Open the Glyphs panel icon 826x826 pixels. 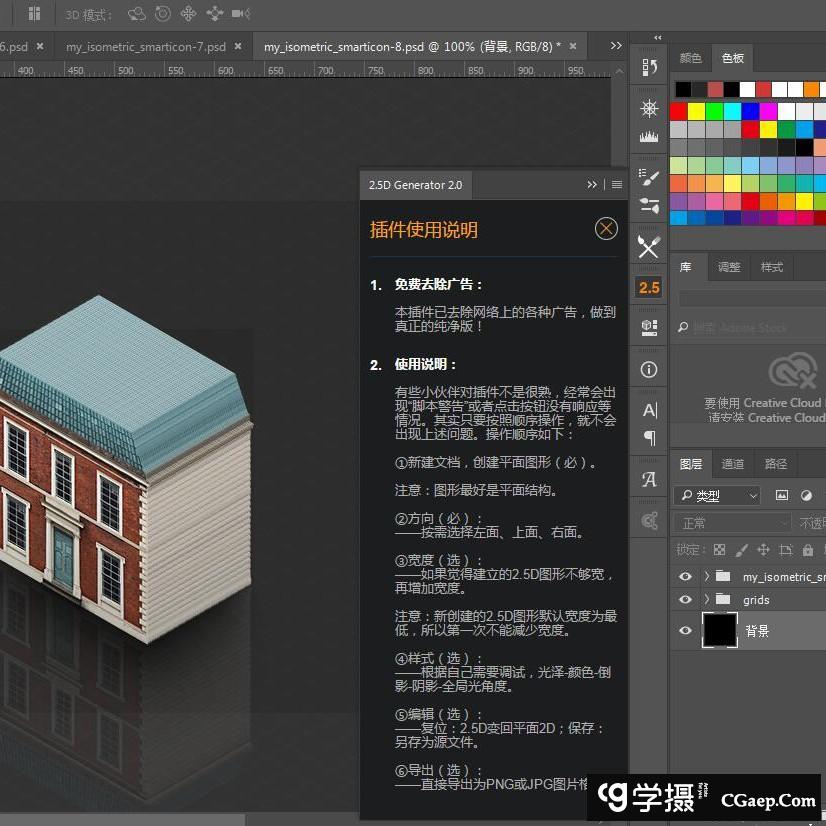(649, 479)
